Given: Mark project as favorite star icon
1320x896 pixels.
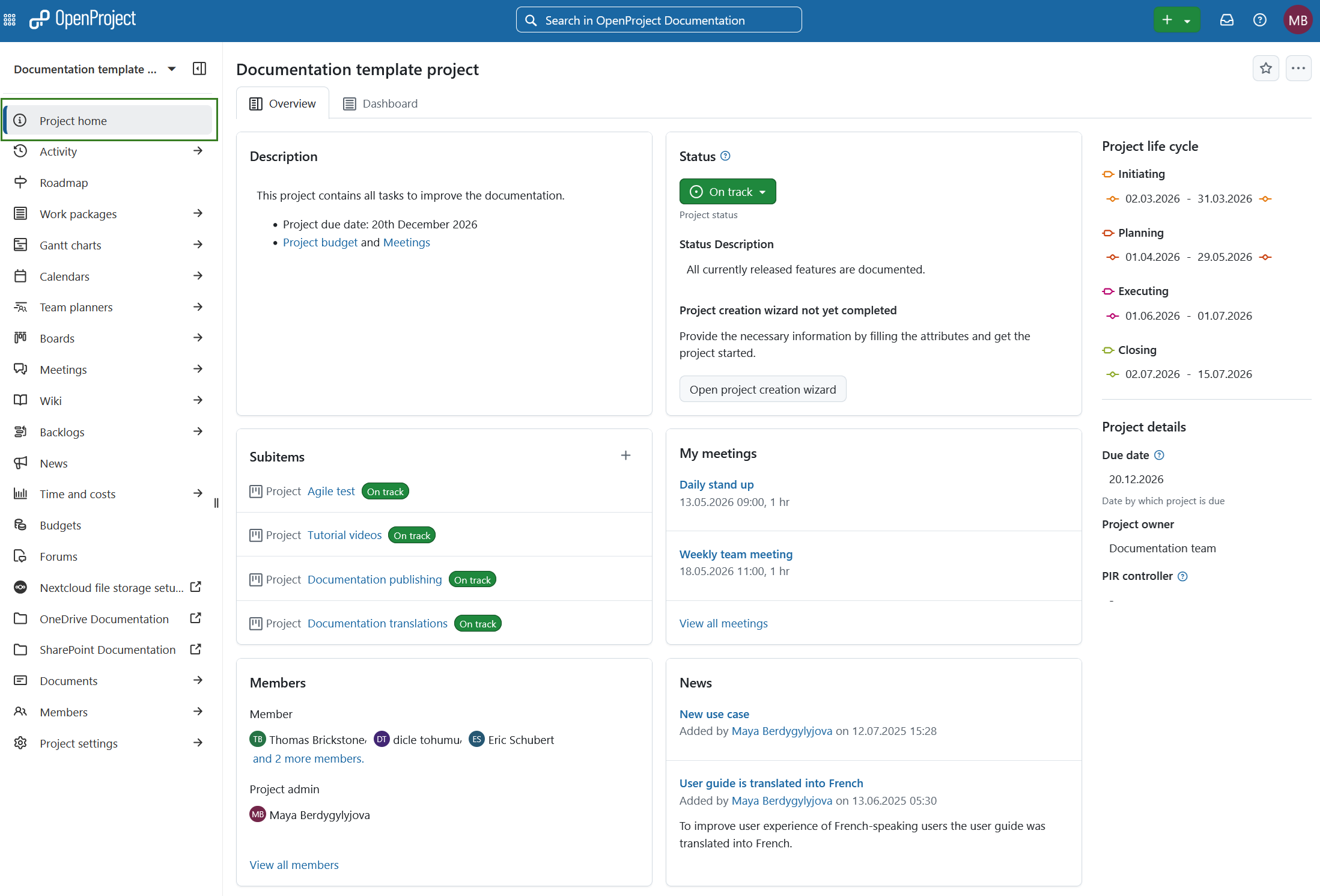Looking at the screenshot, I should 1266,69.
